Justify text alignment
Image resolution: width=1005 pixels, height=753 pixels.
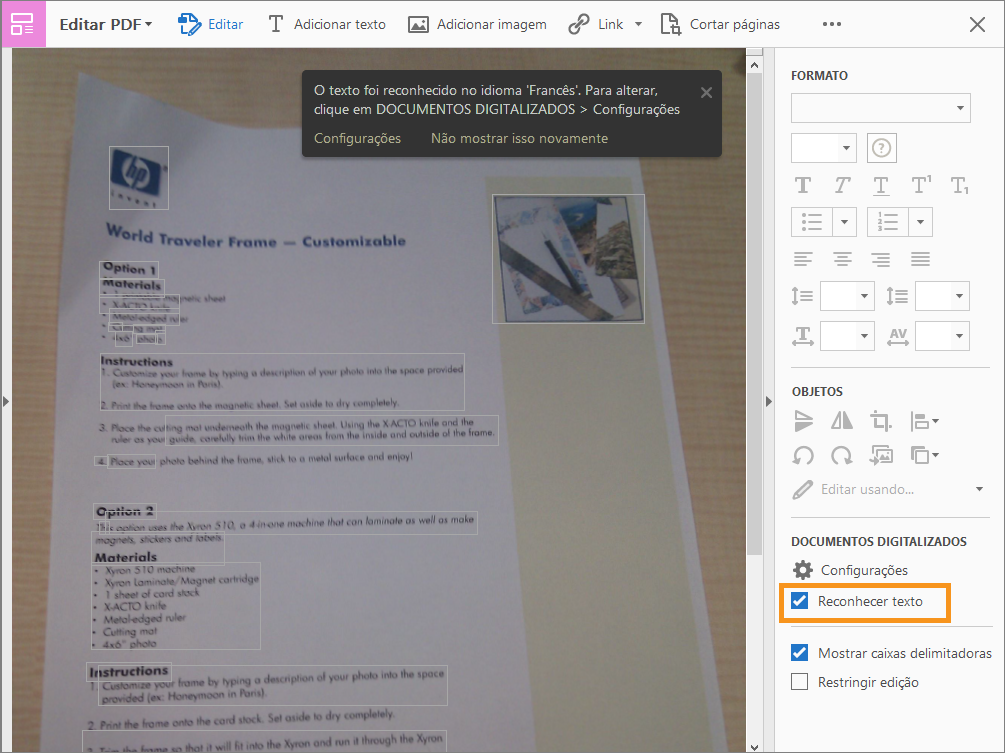coord(920,259)
